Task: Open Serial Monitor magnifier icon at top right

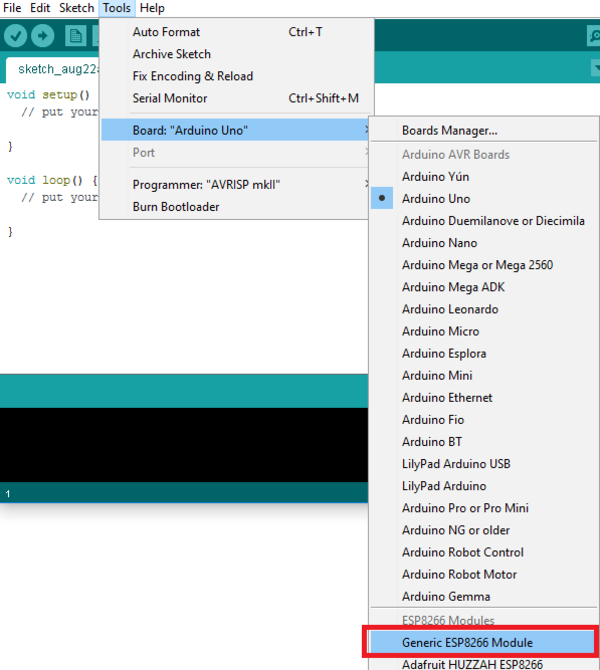Action: 594,35
